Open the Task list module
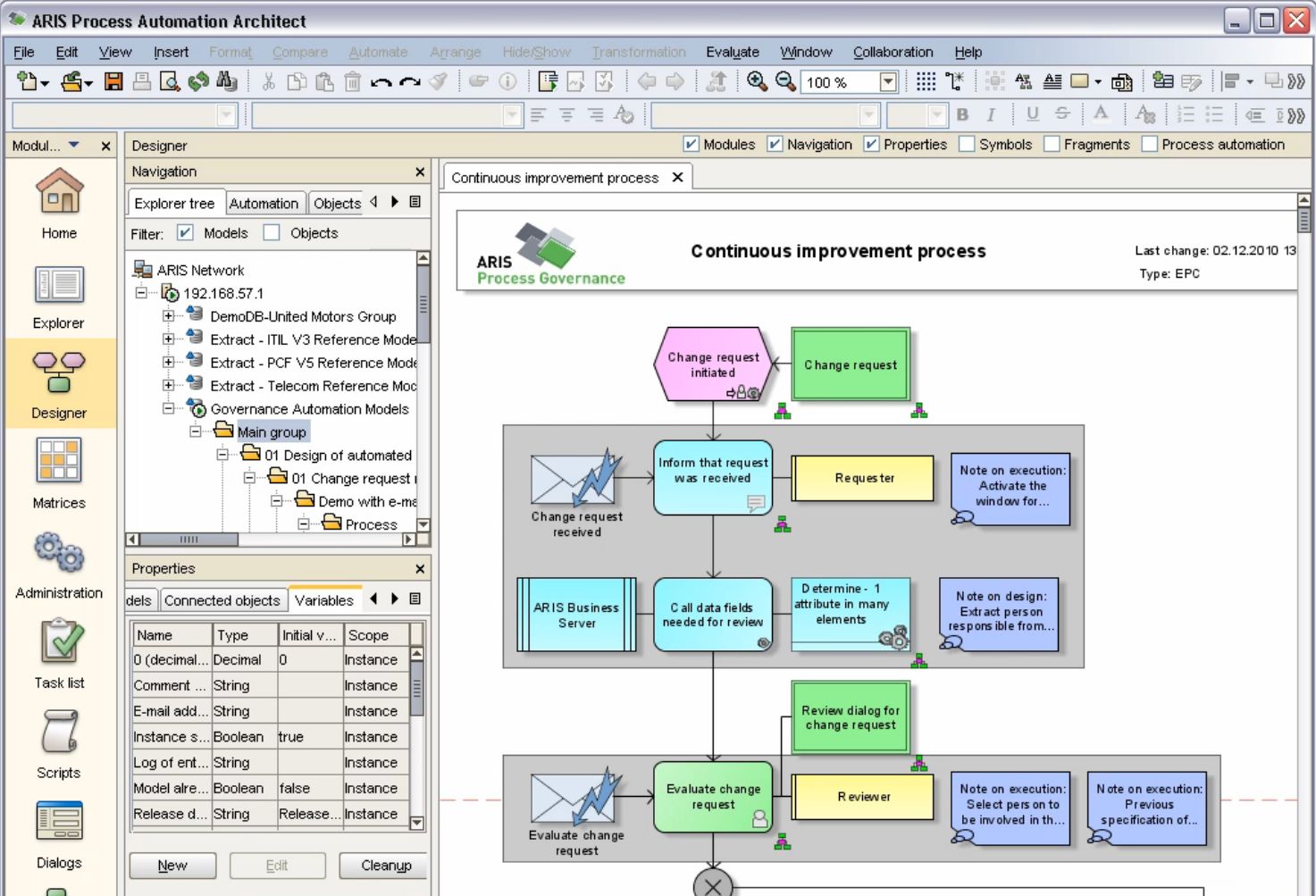This screenshot has height=896, width=1316. click(x=59, y=641)
